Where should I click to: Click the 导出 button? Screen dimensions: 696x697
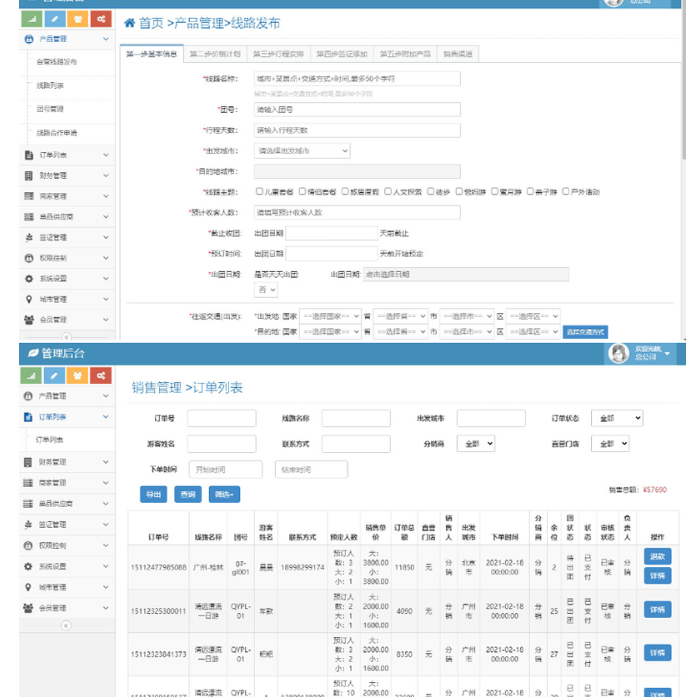[153, 494]
